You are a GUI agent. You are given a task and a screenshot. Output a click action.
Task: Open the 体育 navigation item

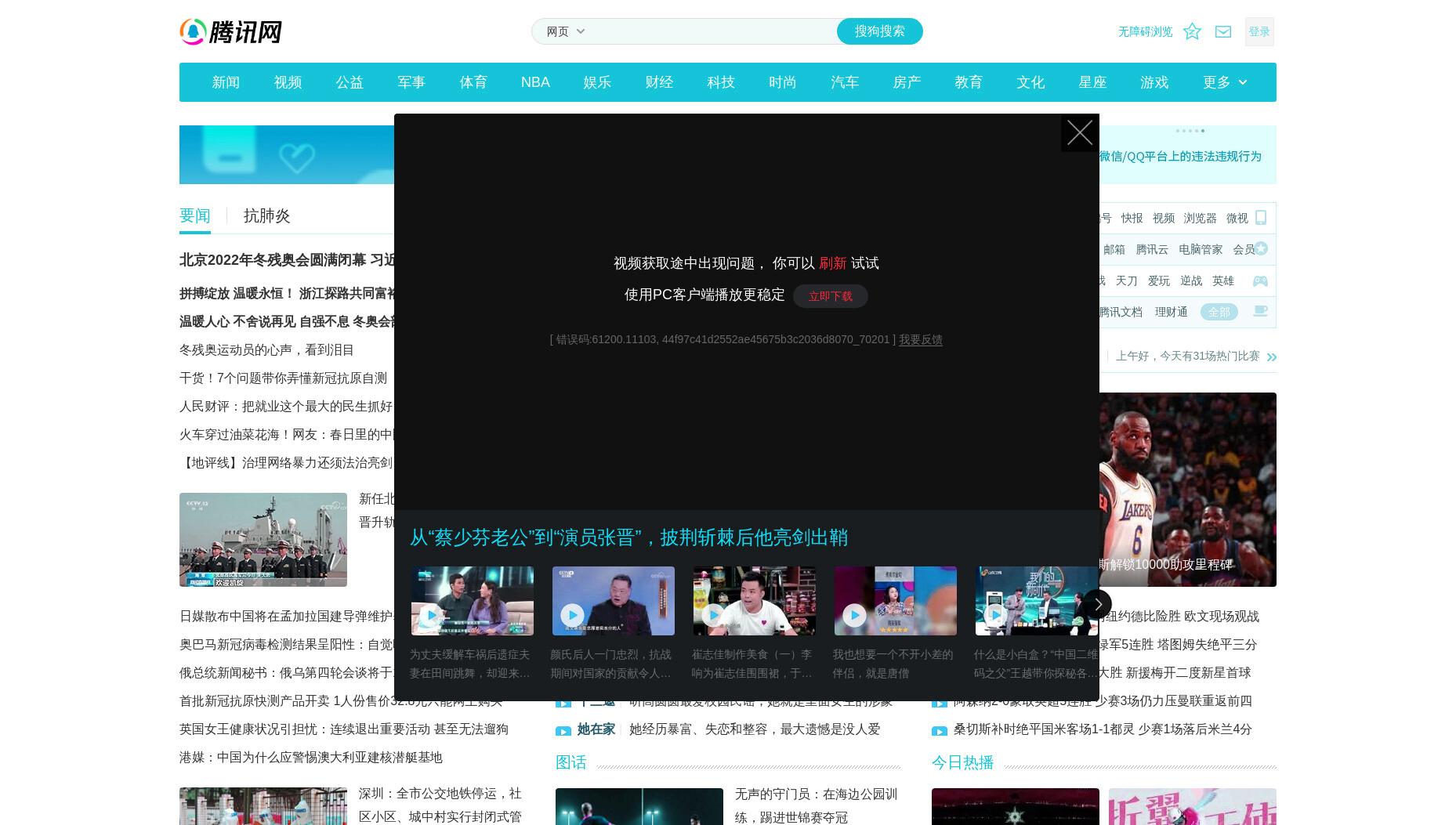pyautogui.click(x=473, y=82)
